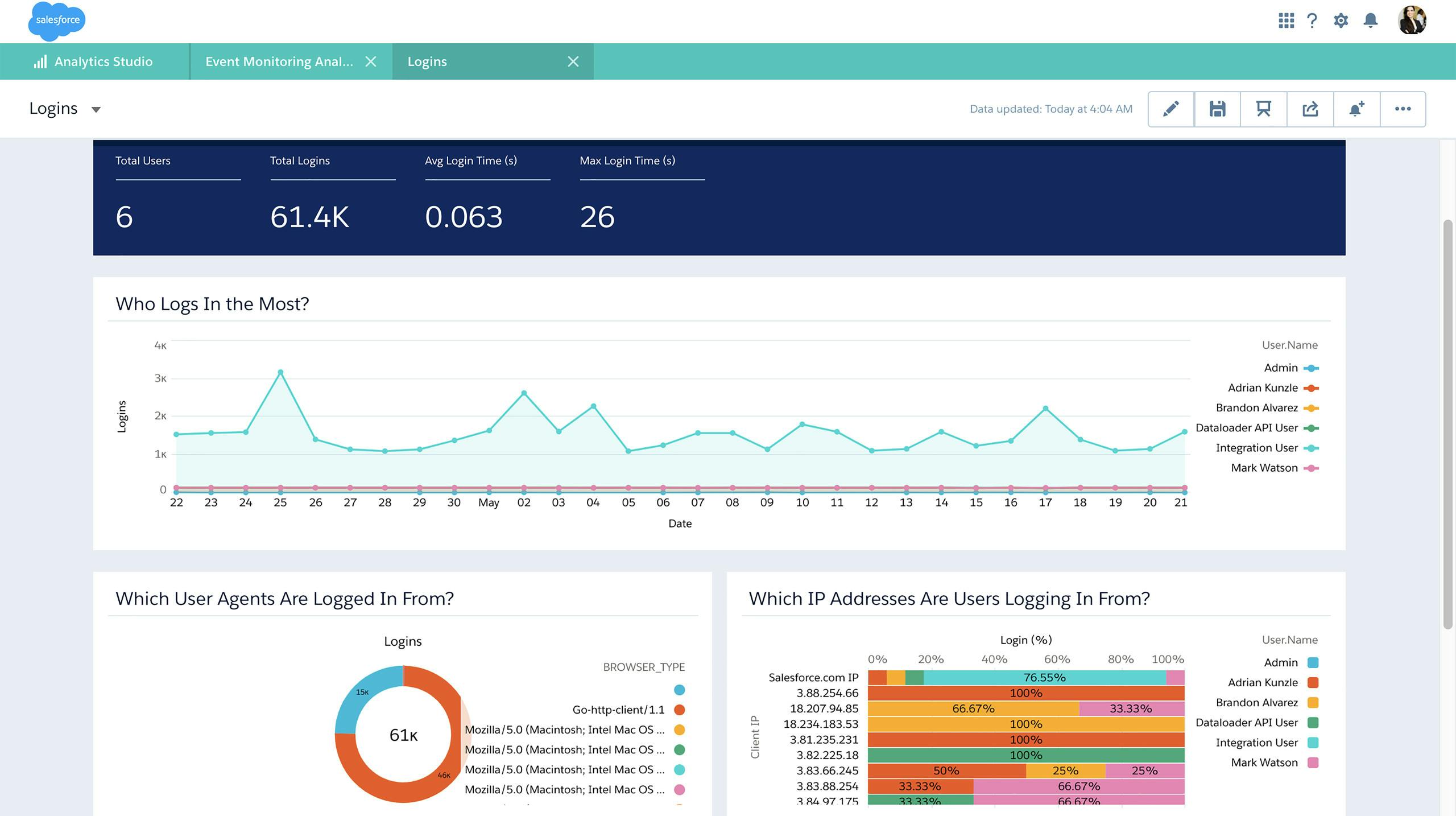Expand Event Monitoring Analytics tab
The image size is (1456, 816).
pos(279,61)
